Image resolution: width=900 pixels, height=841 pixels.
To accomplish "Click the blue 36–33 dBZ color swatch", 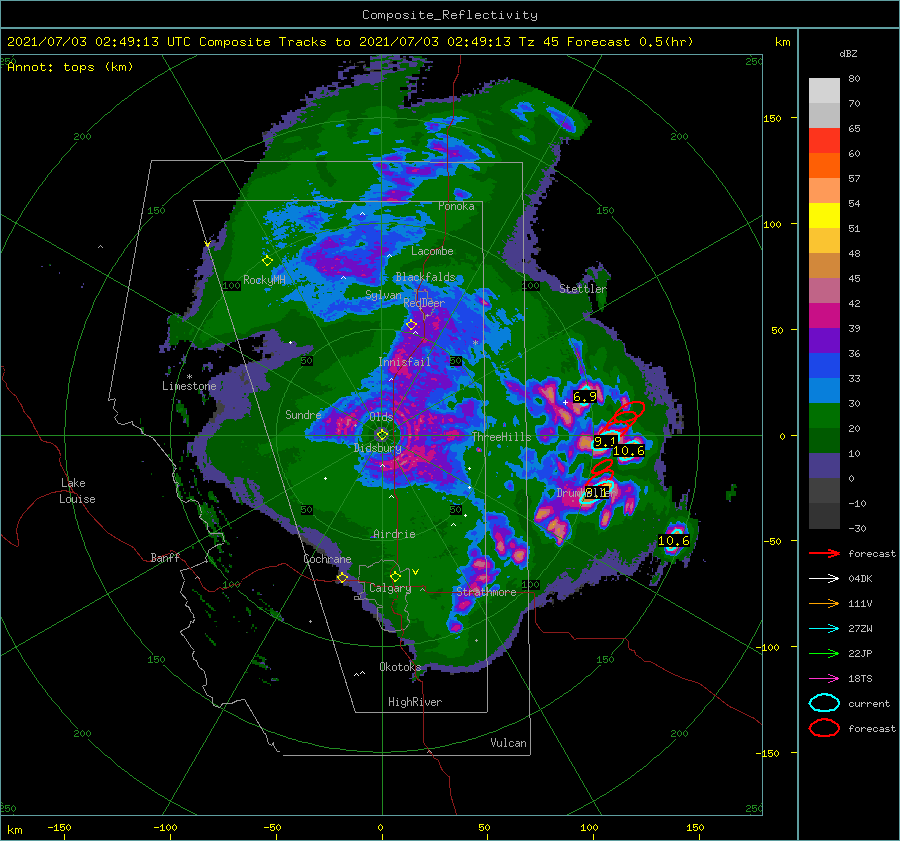I will [x=824, y=366].
